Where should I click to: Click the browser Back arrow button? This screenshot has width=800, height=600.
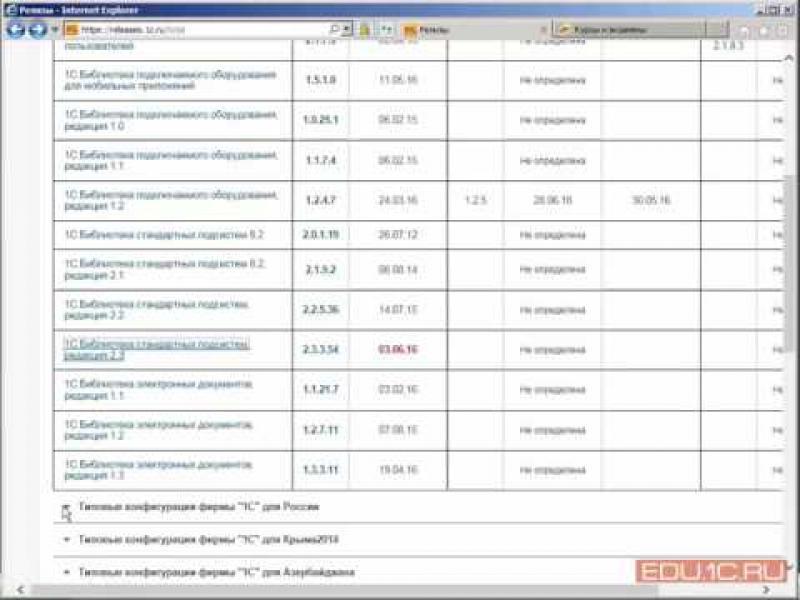(14, 29)
